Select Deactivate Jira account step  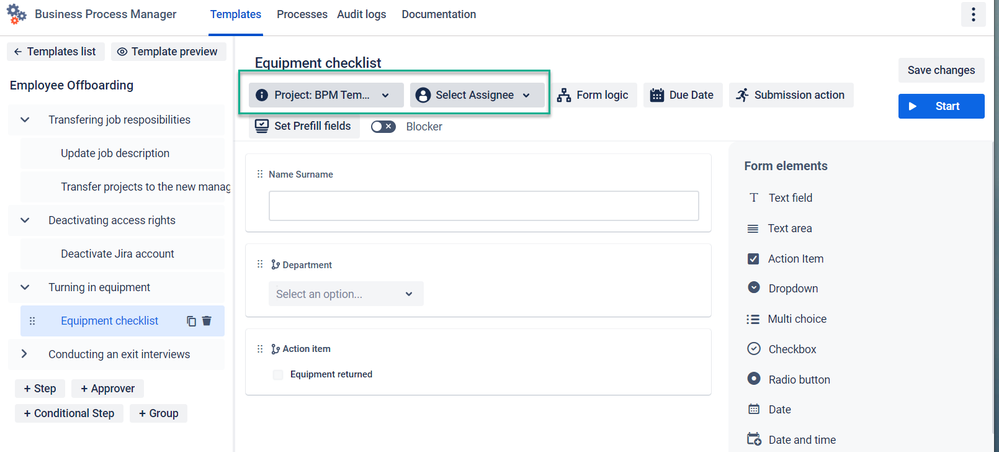pos(122,254)
